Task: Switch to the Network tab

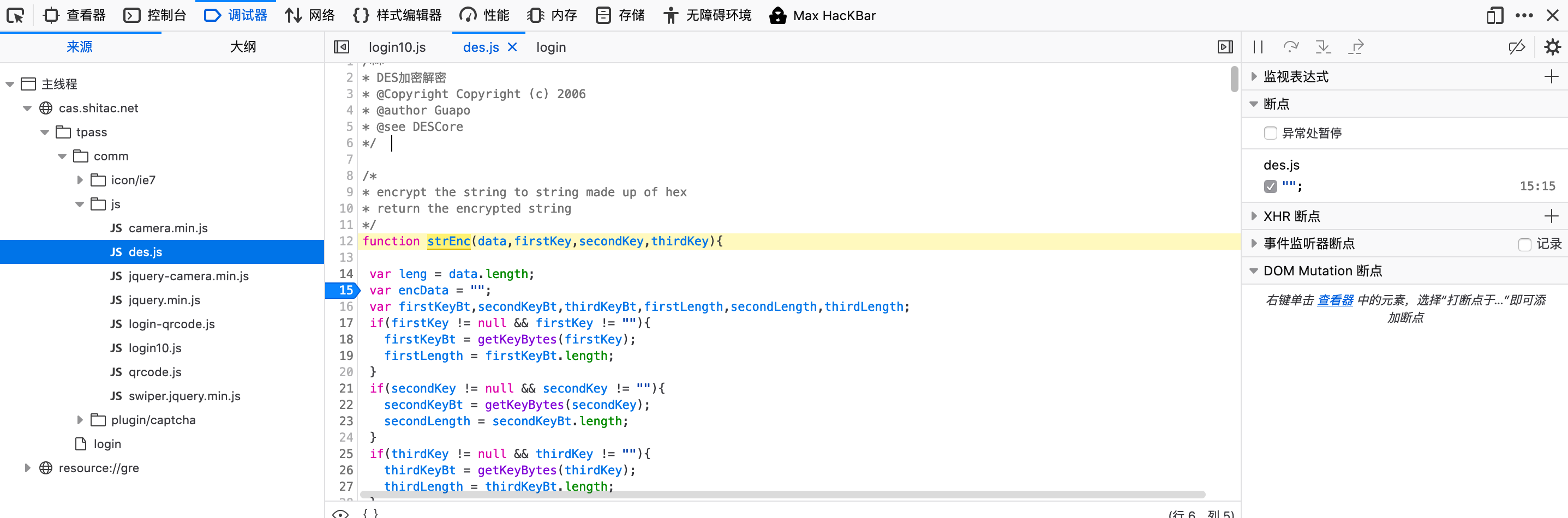Action: pos(310,15)
